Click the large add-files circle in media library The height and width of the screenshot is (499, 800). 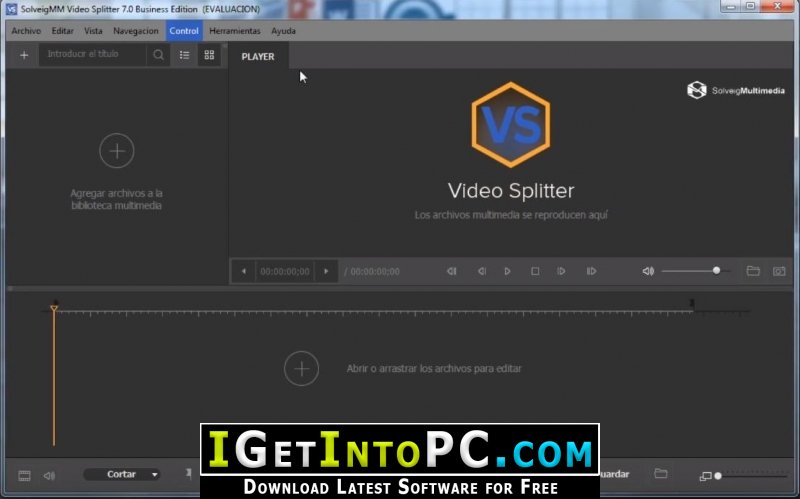tap(117, 151)
